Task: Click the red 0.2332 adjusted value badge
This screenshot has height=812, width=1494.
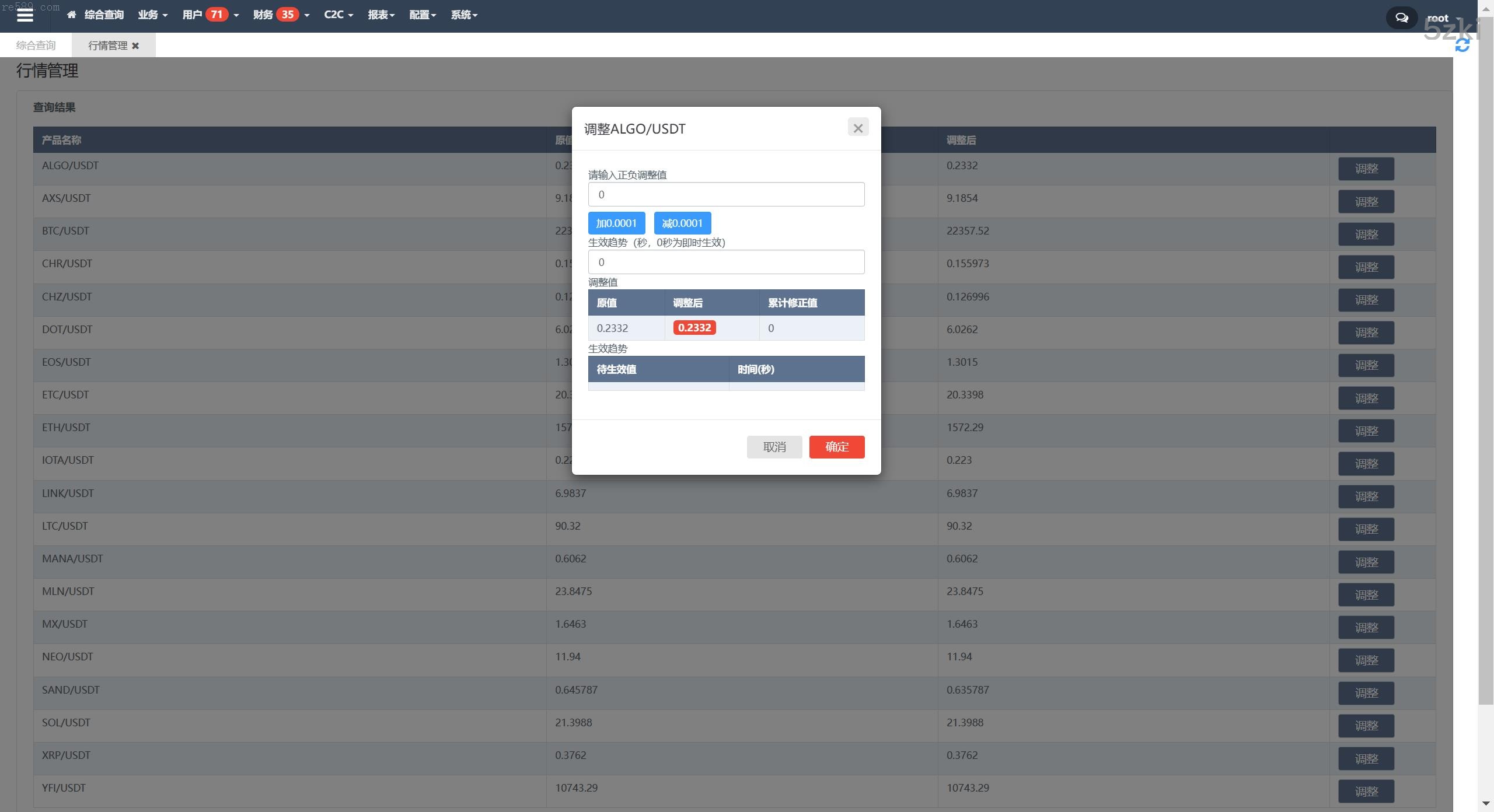Action: click(694, 328)
